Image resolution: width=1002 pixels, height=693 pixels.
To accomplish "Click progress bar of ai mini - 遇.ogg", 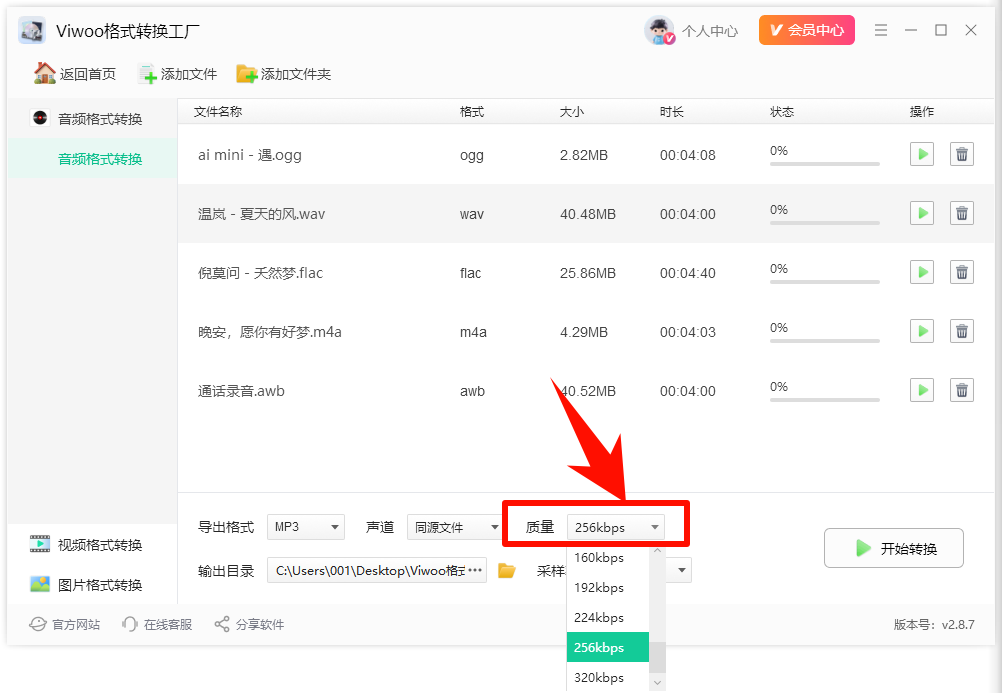I will (824, 164).
